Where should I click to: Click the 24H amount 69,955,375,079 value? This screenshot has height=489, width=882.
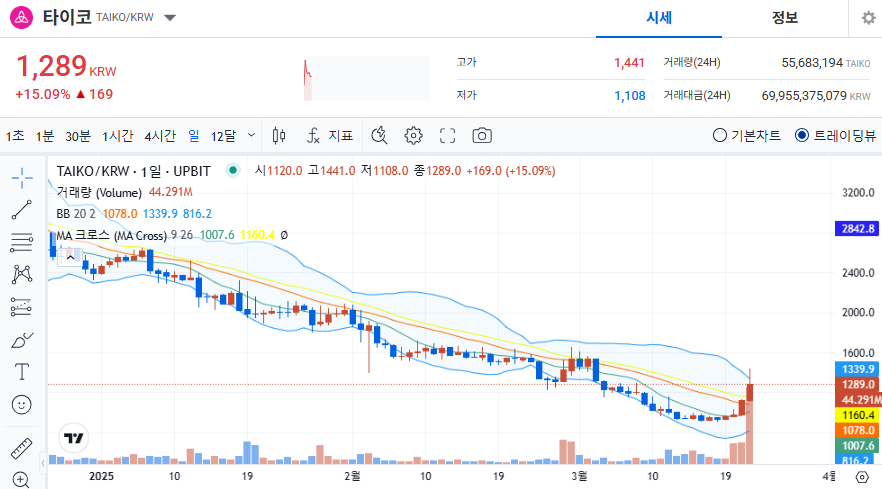pos(804,96)
